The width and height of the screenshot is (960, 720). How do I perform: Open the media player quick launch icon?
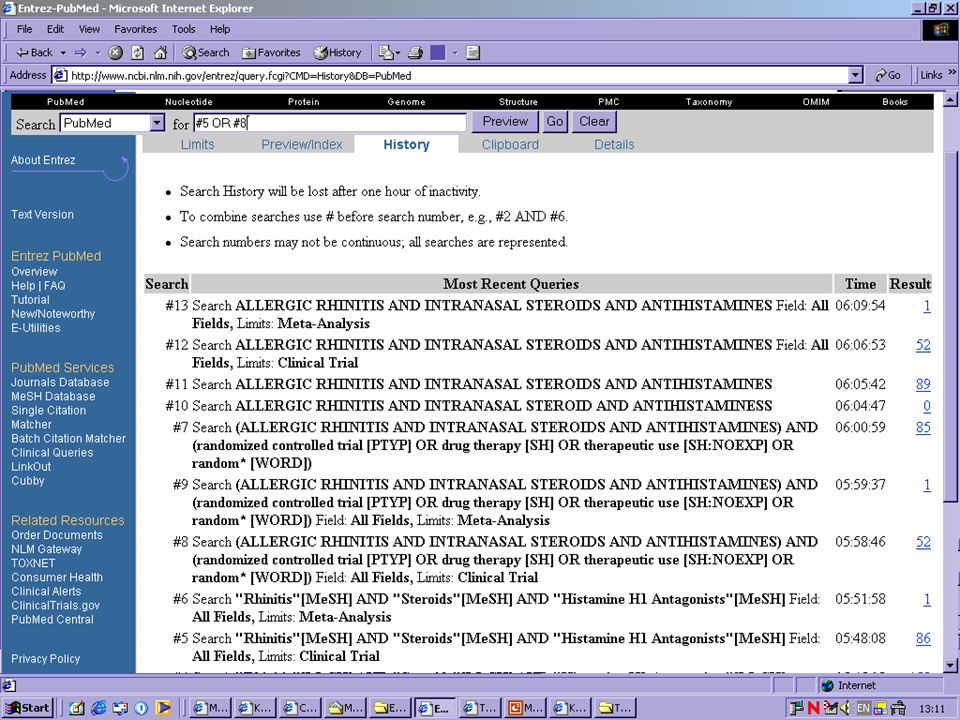[163, 708]
